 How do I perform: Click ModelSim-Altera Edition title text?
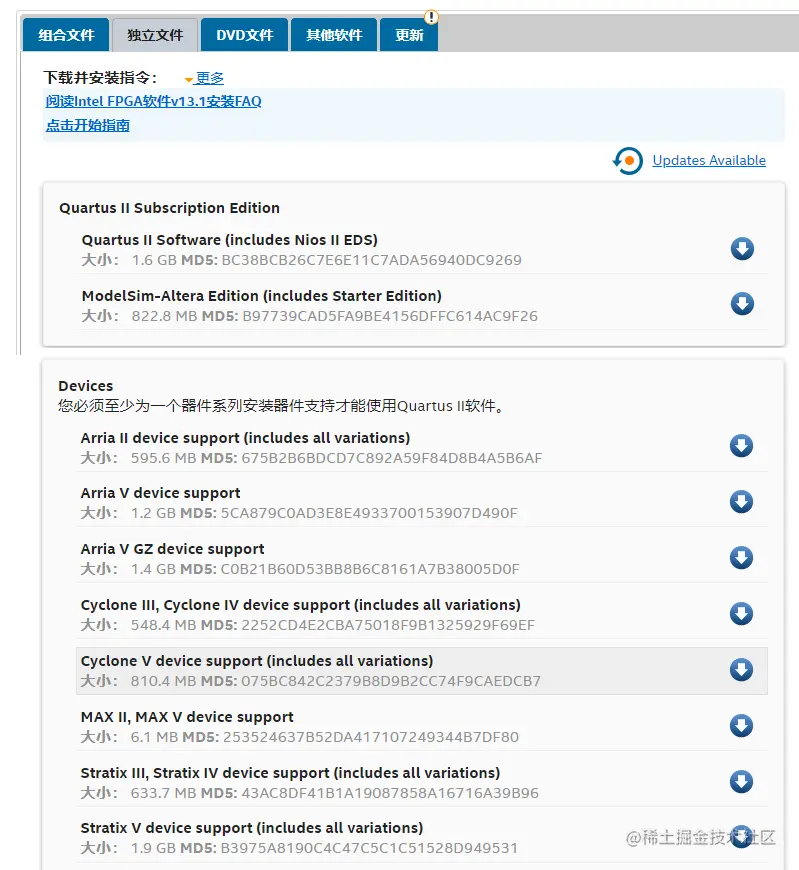[x=262, y=296]
